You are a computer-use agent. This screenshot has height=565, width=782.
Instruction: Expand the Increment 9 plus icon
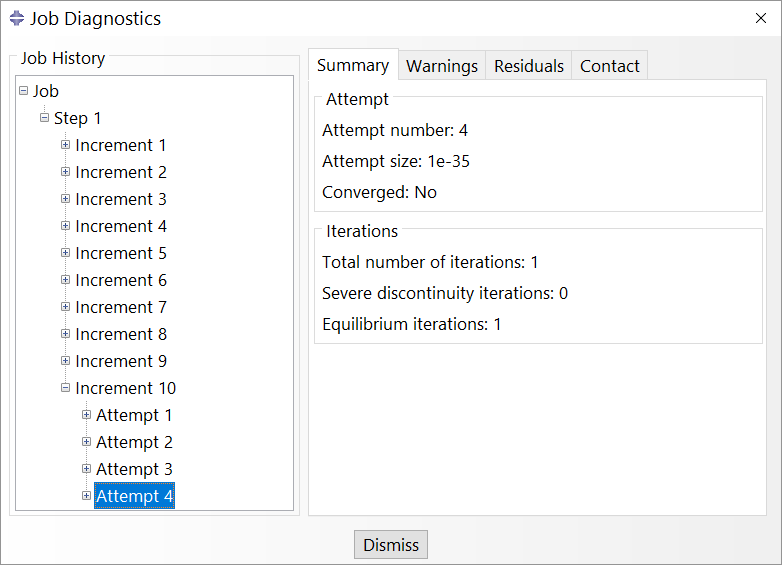coord(65,361)
